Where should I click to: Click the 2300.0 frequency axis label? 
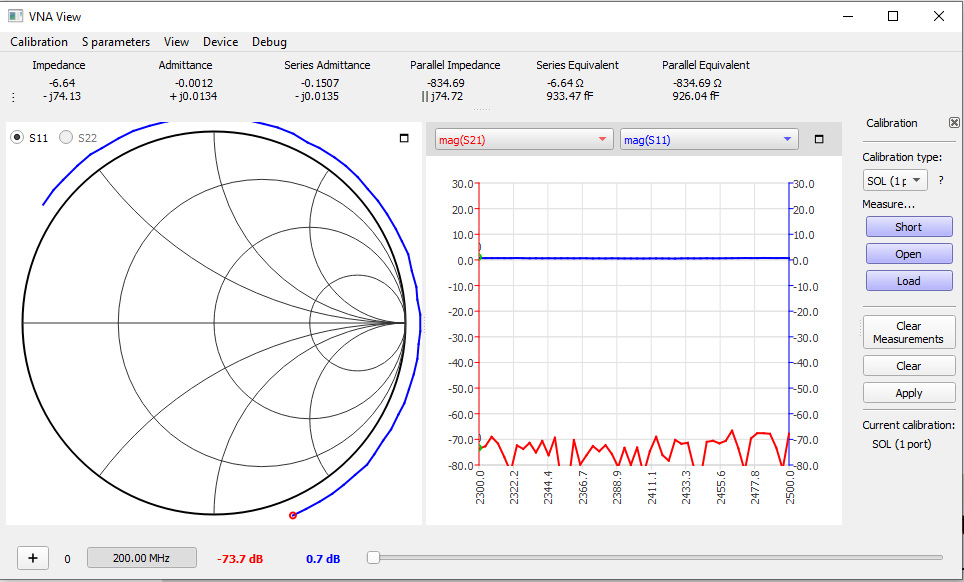click(480, 487)
